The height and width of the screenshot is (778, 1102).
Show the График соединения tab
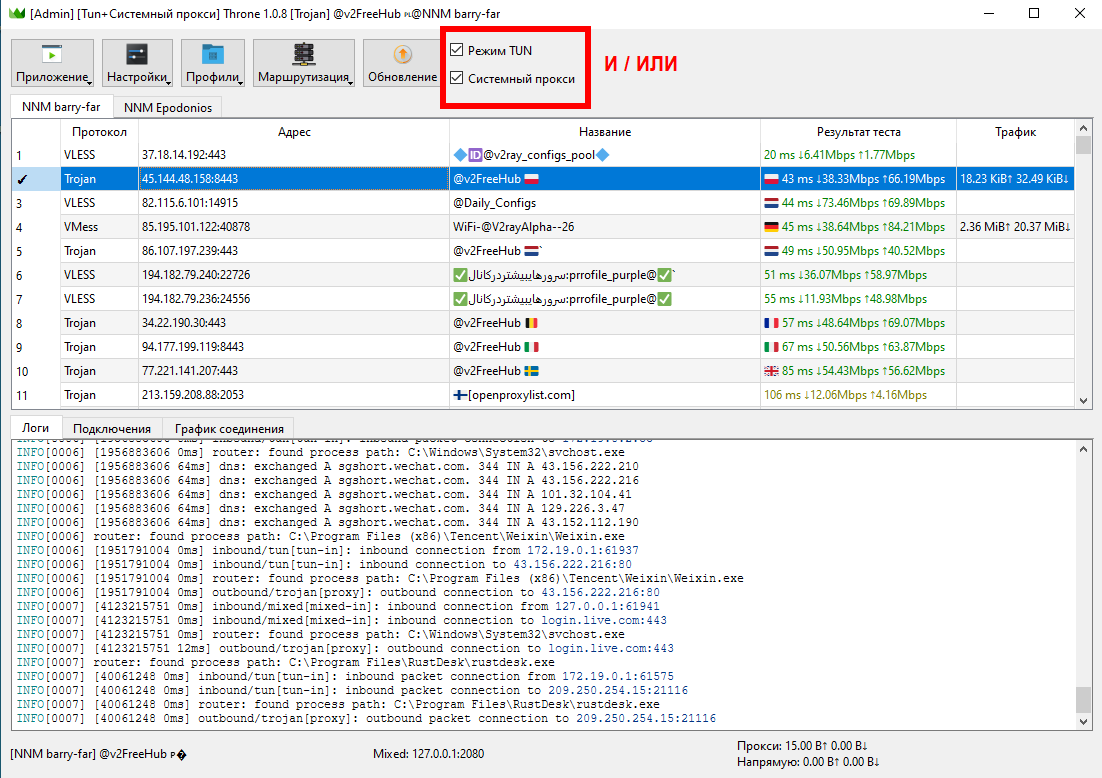(x=229, y=429)
